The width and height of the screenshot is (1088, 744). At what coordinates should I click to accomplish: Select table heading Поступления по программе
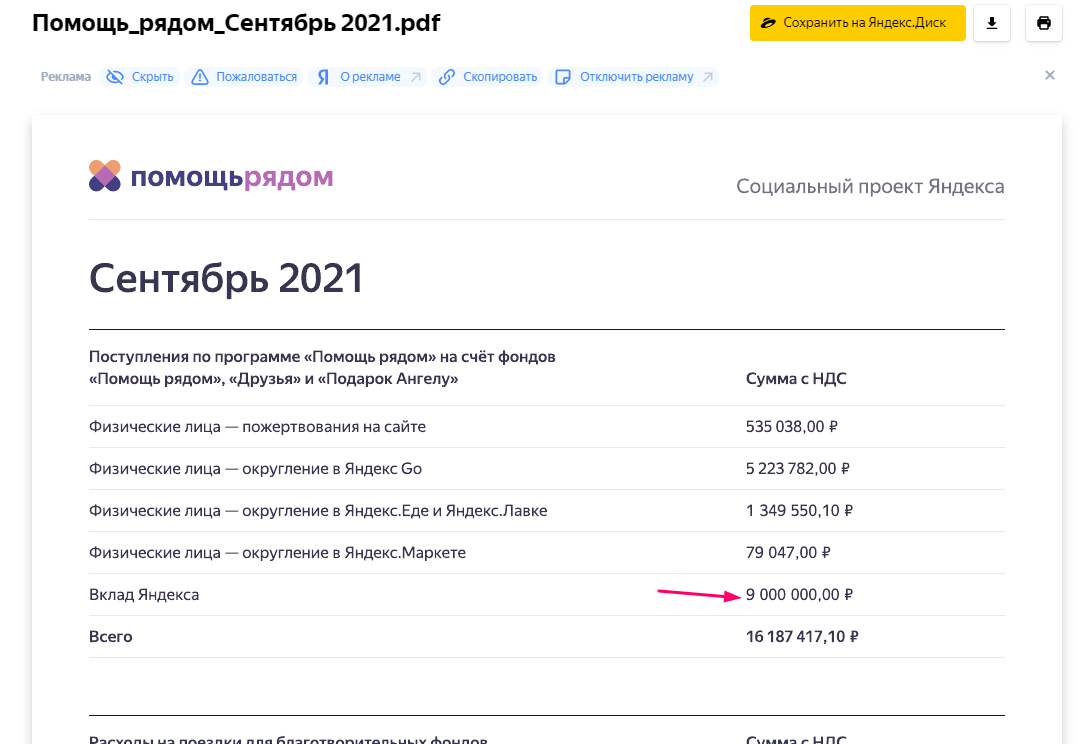click(322, 368)
